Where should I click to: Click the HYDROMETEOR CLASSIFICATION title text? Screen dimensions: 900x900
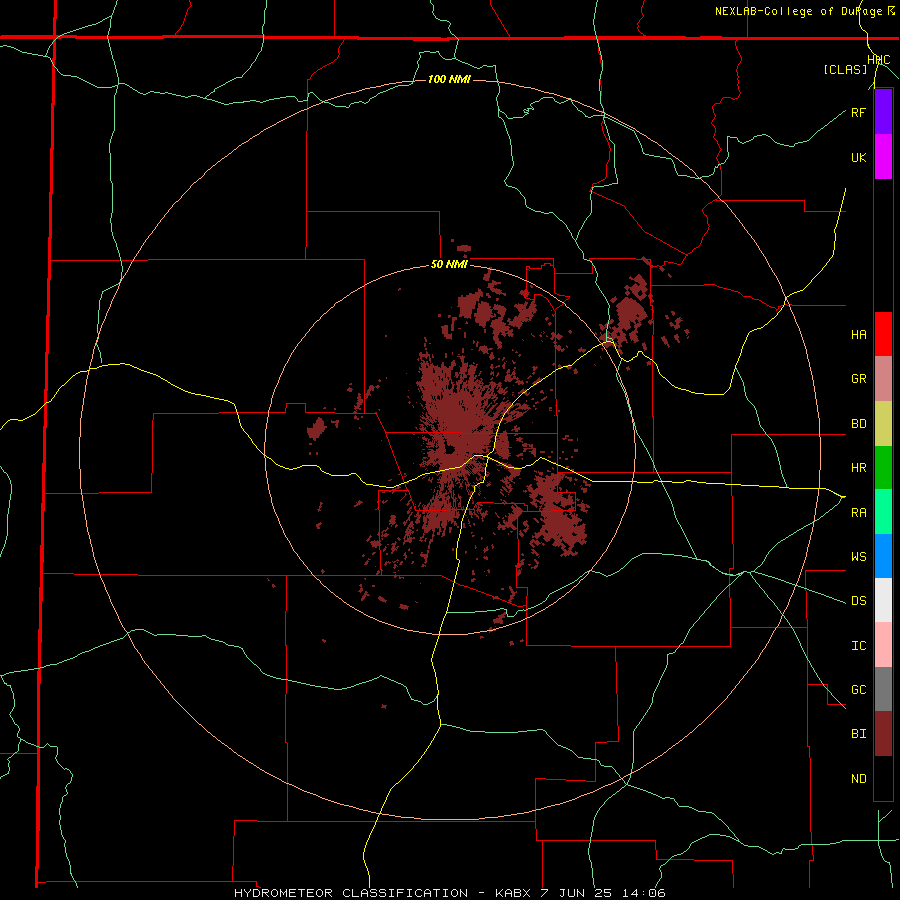pyautogui.click(x=351, y=893)
